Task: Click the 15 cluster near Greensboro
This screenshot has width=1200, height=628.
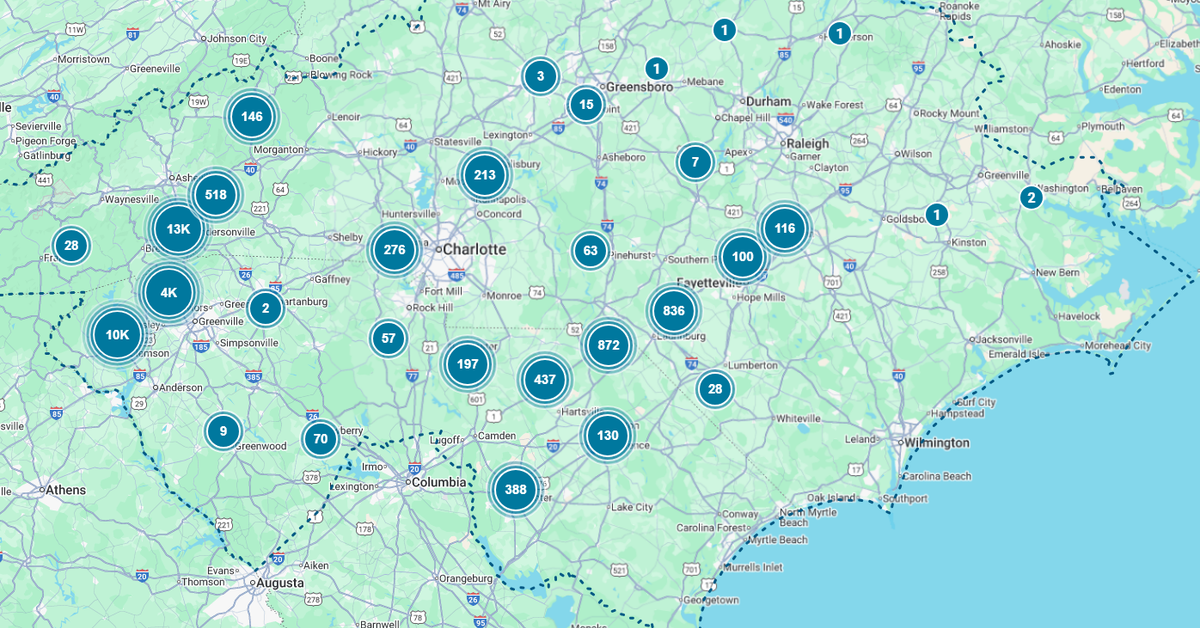Action: coord(586,105)
